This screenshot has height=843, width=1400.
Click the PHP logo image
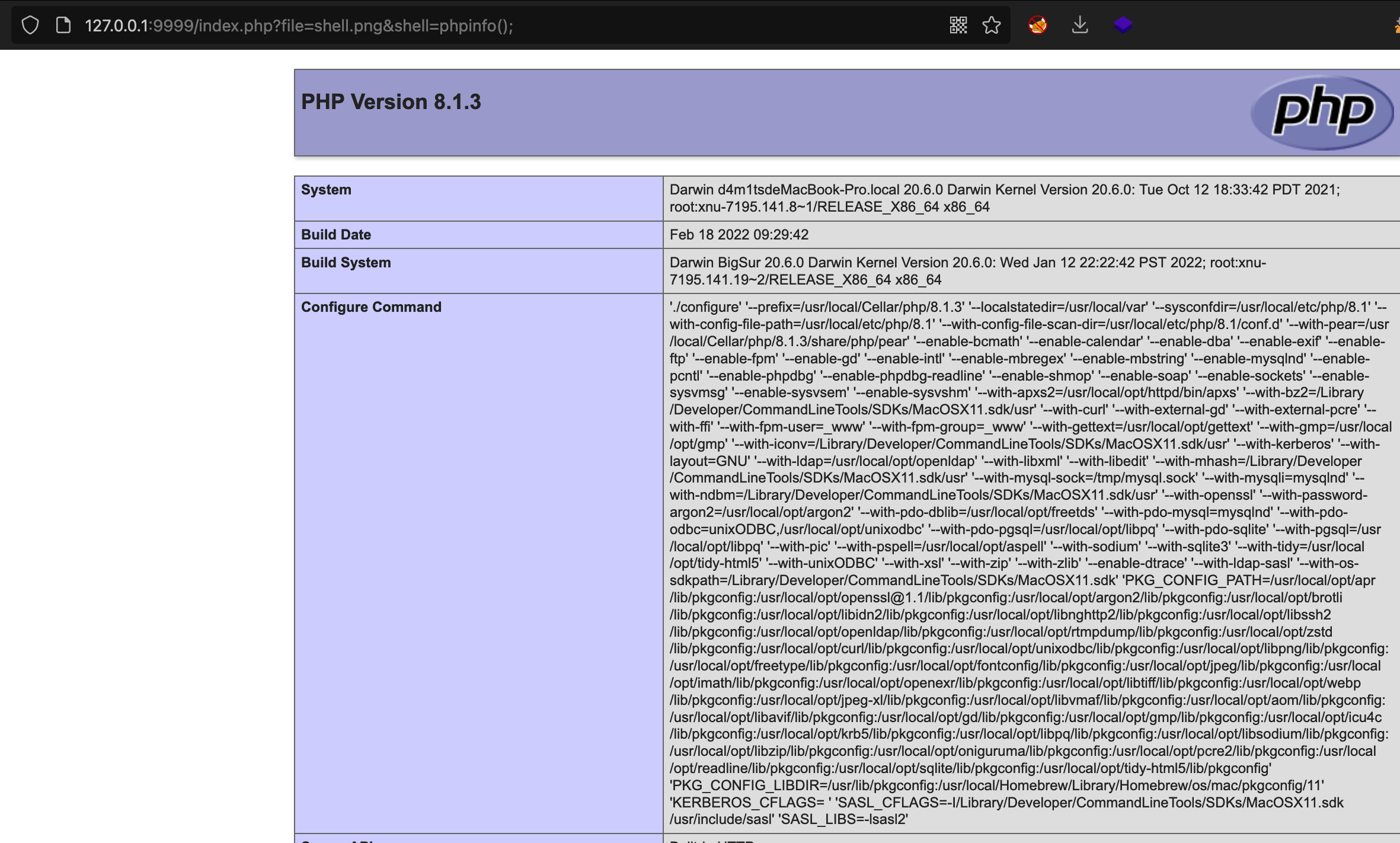pyautogui.click(x=1322, y=112)
